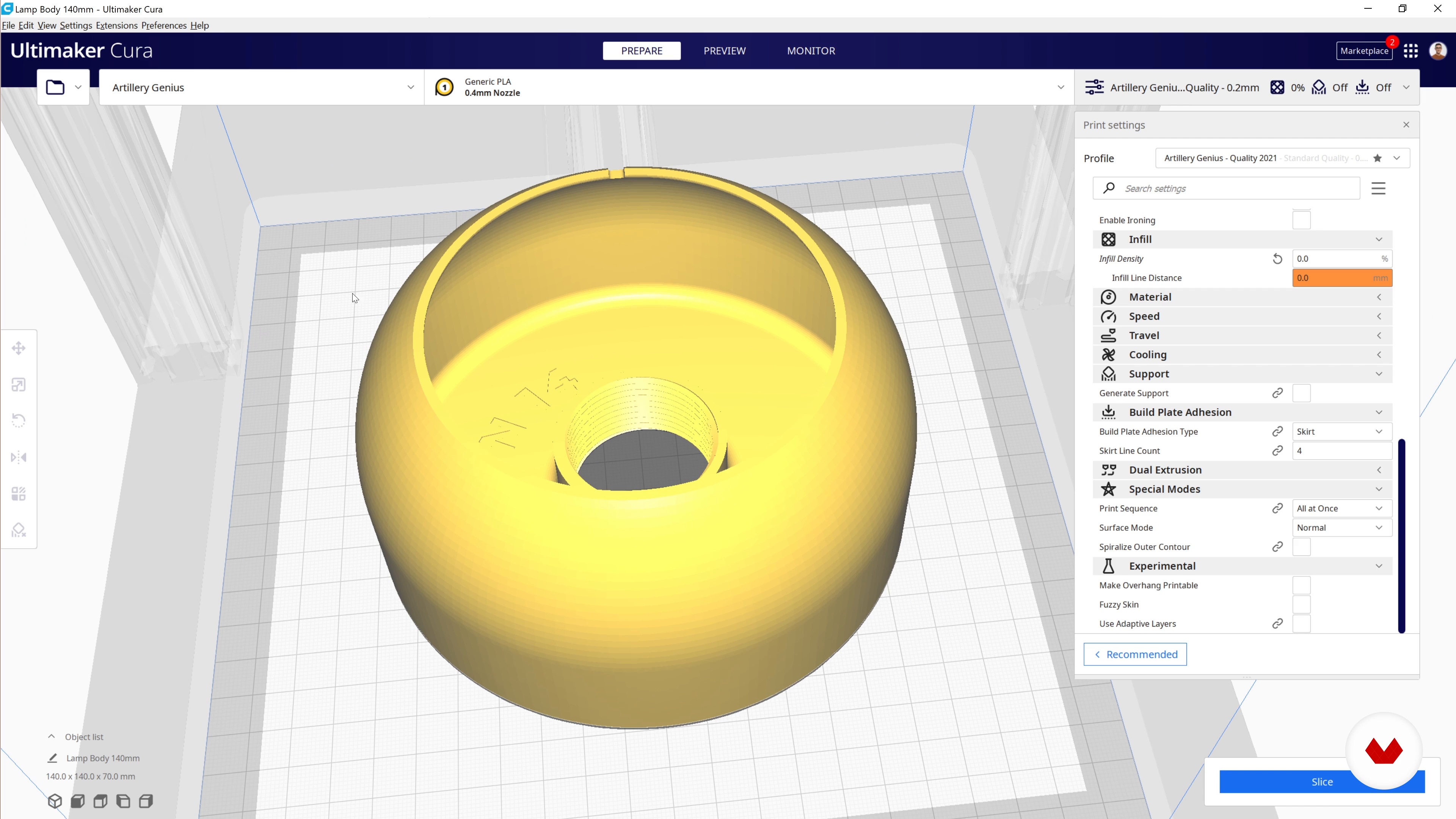Click link icon for Spiralize Outer Contour
The height and width of the screenshot is (819, 1456).
tap(1277, 547)
